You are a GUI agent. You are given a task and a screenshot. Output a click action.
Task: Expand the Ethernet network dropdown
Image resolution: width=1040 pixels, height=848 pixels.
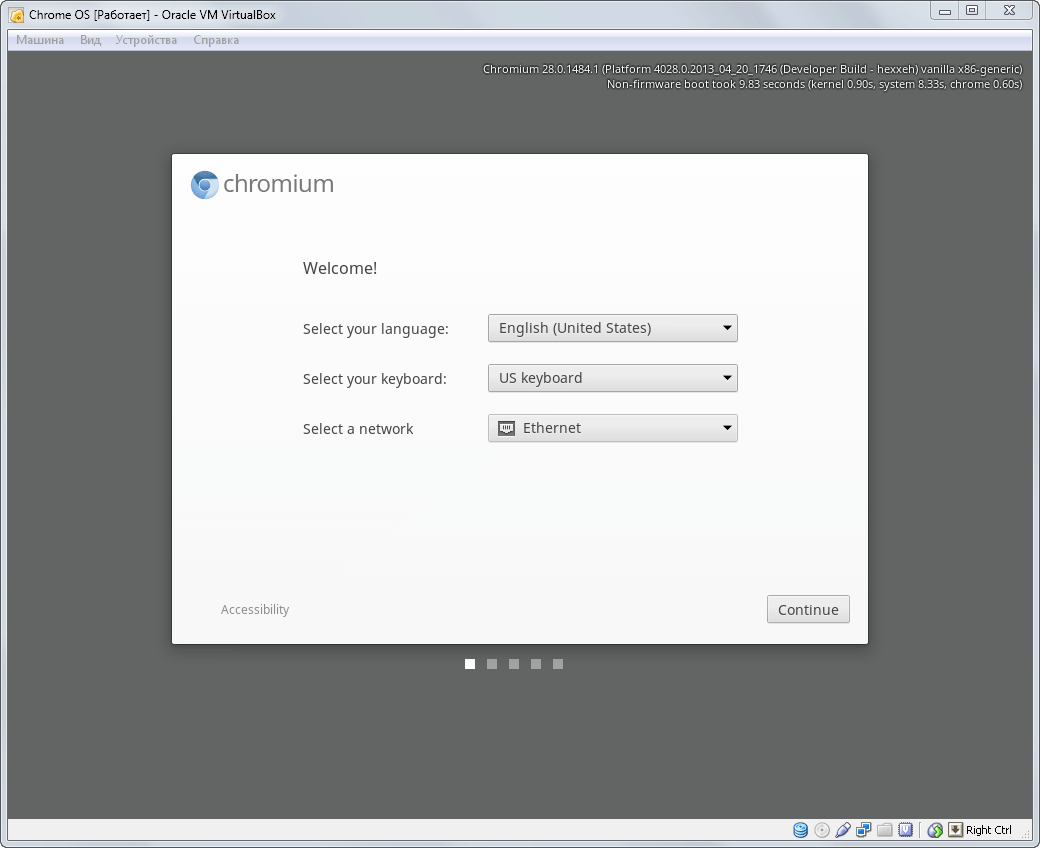[613, 428]
